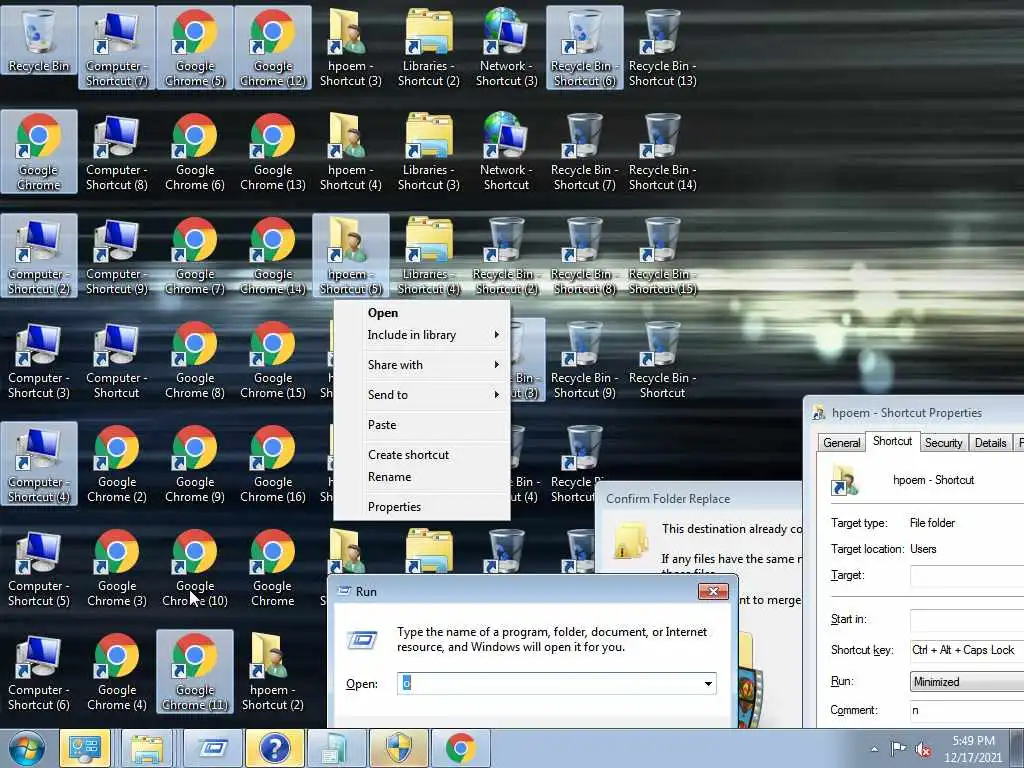The image size is (1024, 768).
Task: Select Google Chrome (12) shortcut icon
Action: pyautogui.click(x=273, y=48)
